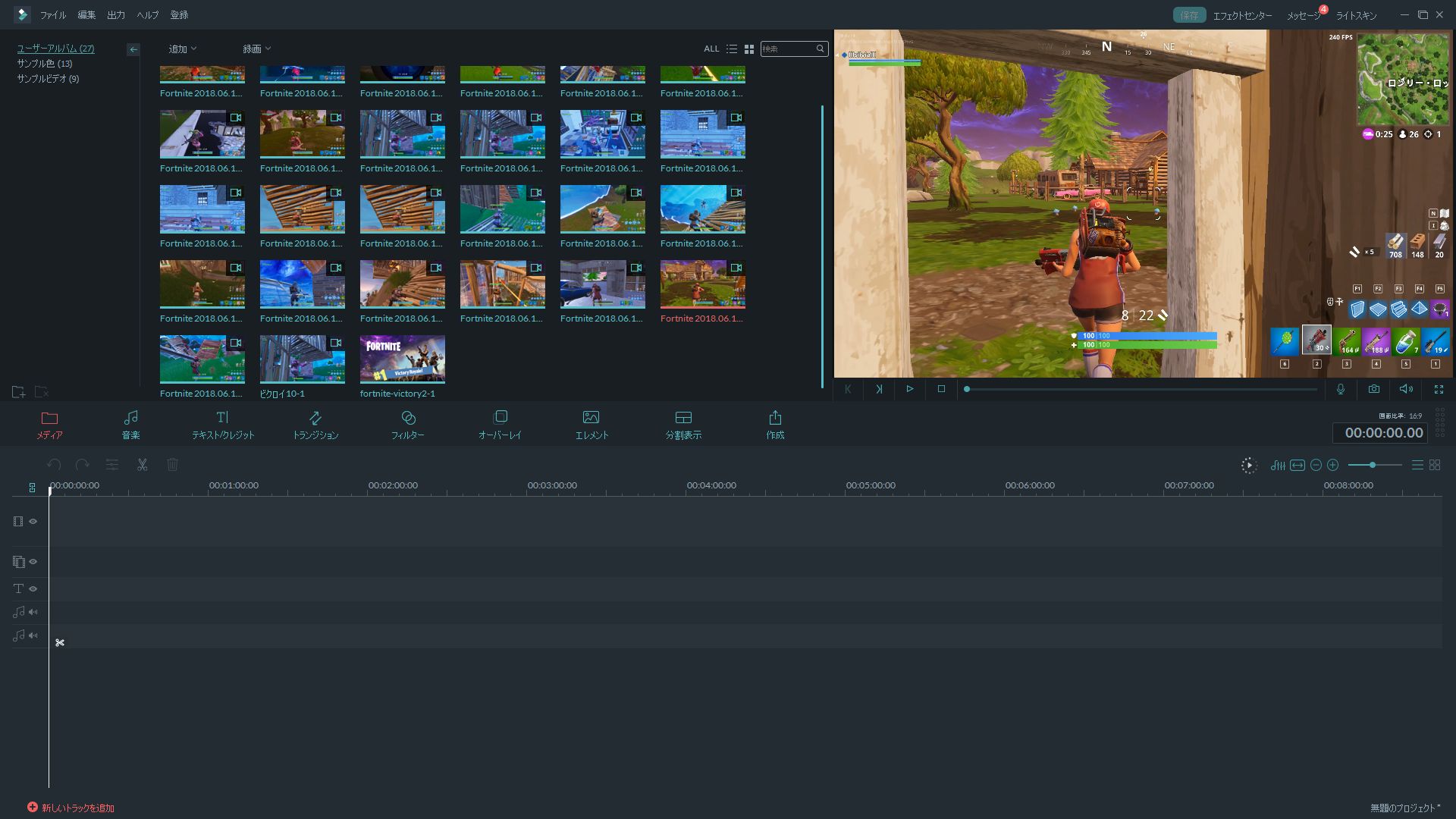The width and height of the screenshot is (1456, 819).
Task: Open the エフェクトセンター link
Action: point(1242,16)
